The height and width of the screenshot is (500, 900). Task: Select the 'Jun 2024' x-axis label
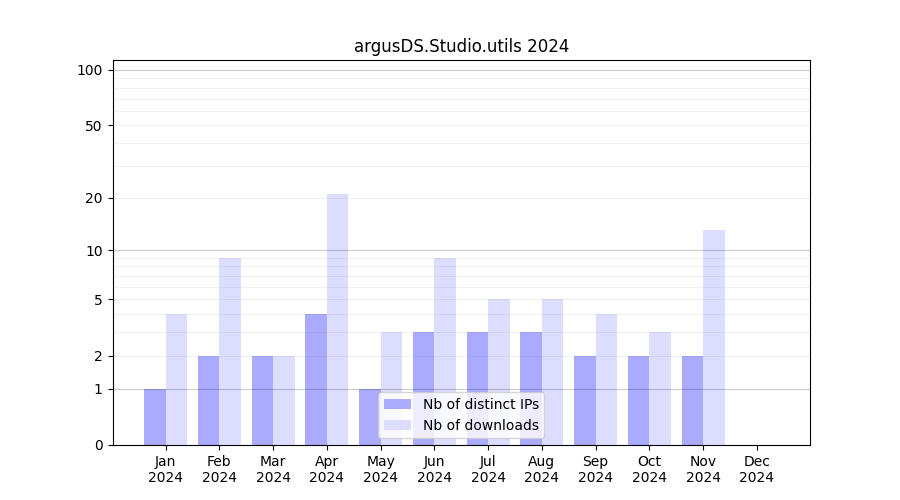[434, 469]
